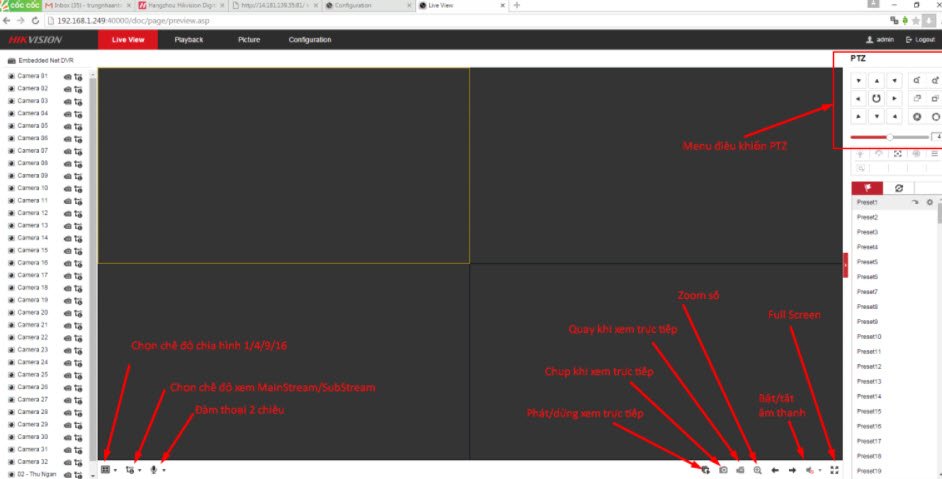Start all live view button

(x=705, y=469)
